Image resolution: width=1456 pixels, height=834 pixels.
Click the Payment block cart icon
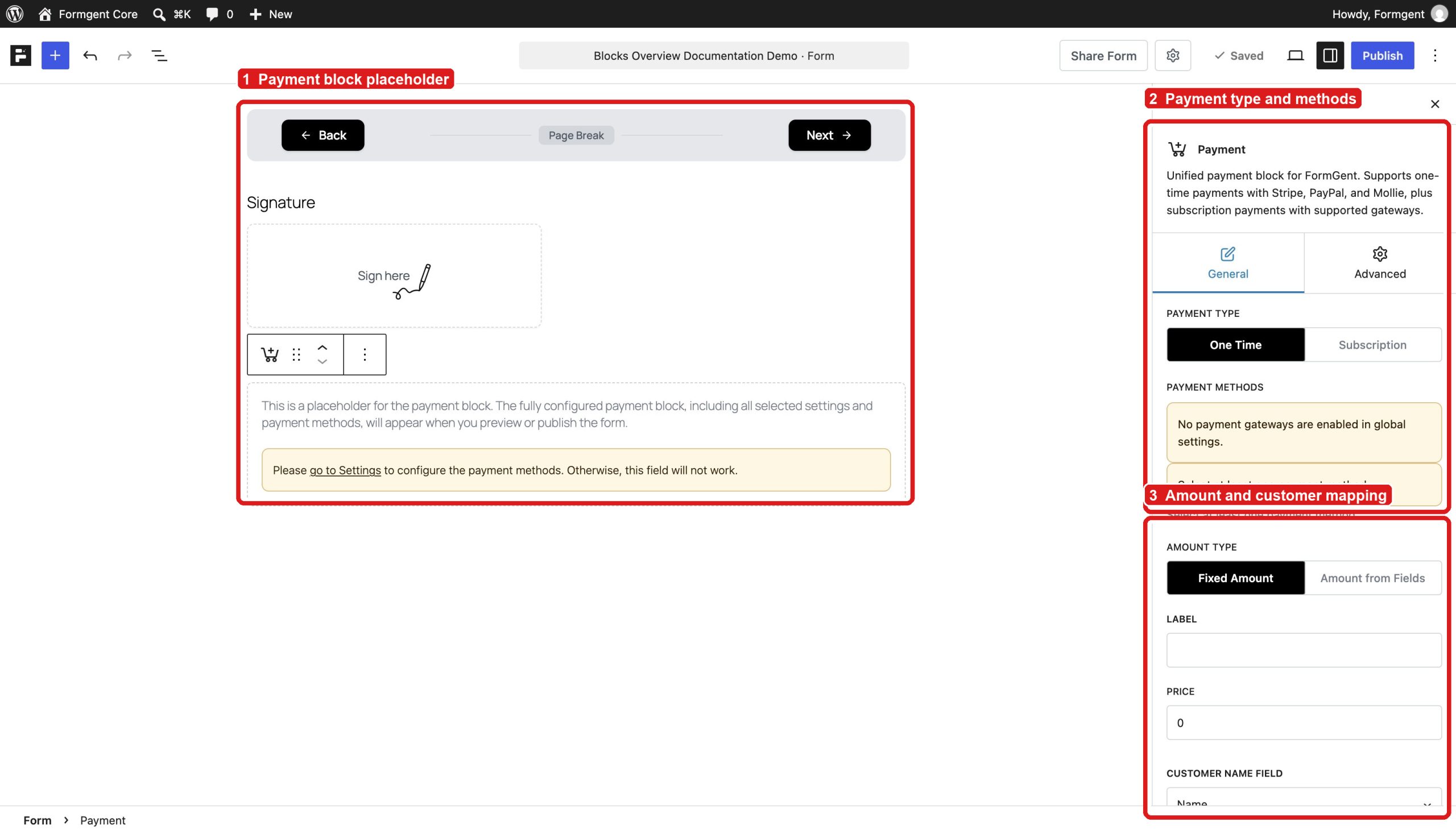[x=270, y=354]
